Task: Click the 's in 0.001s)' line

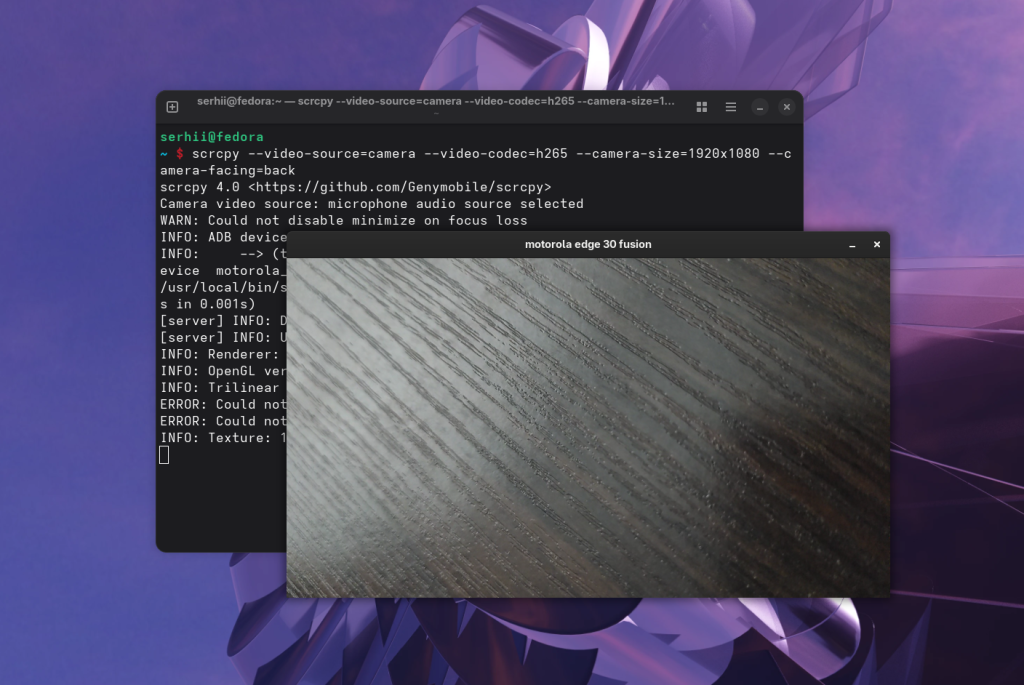Action: pos(208,304)
